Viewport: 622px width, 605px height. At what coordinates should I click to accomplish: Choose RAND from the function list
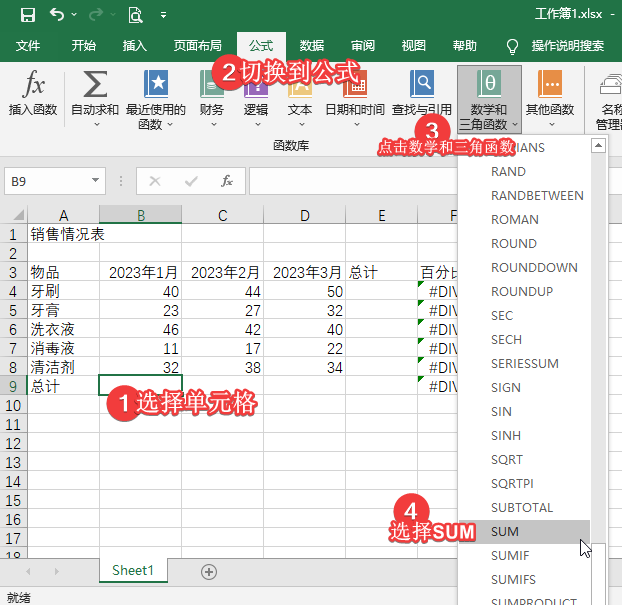tap(524, 171)
